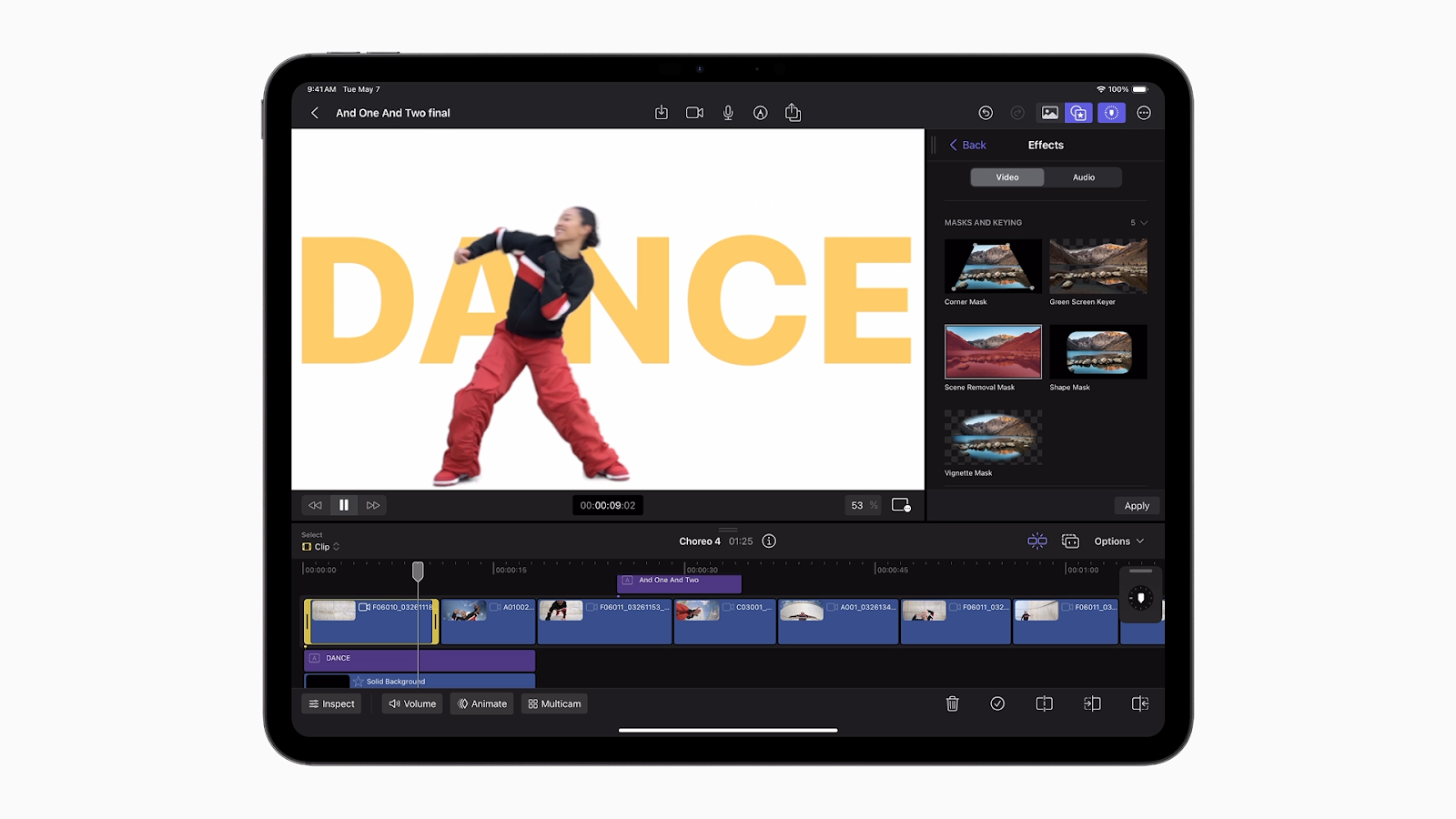This screenshot has width=1456, height=819.
Task: Trim start to playhead icon
Action: click(x=1092, y=703)
